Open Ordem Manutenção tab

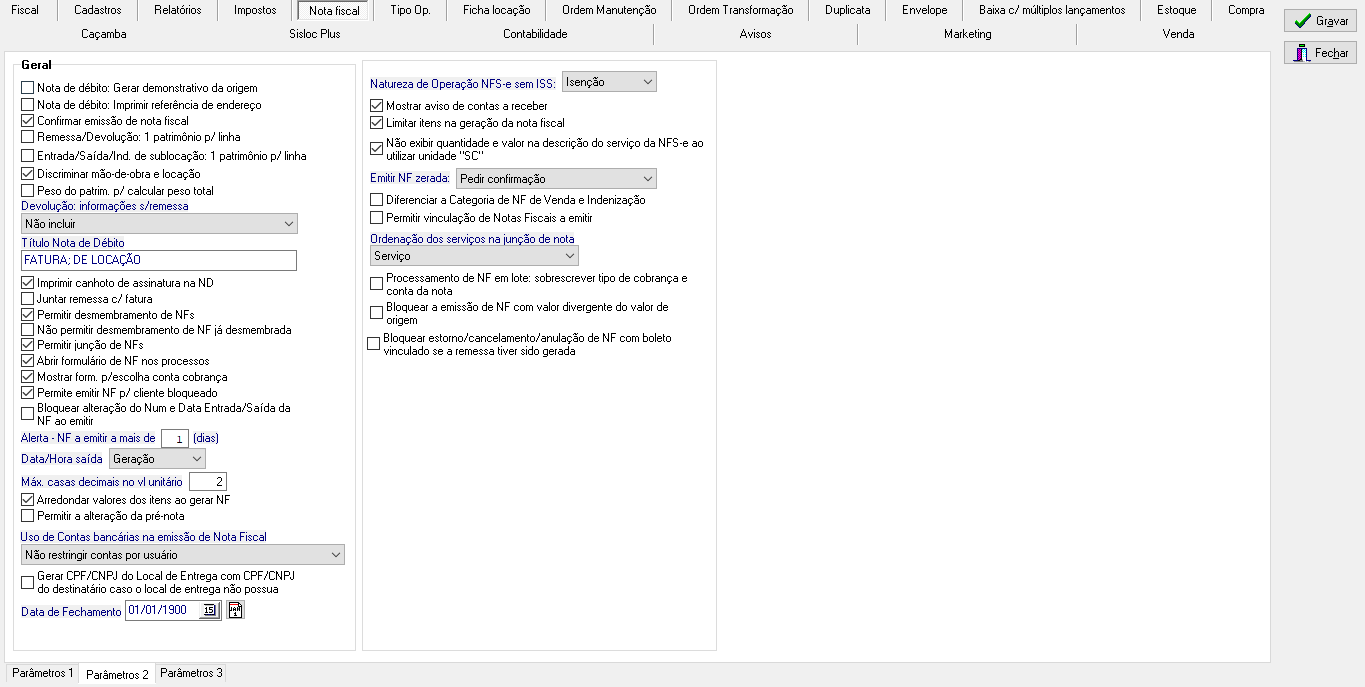610,10
